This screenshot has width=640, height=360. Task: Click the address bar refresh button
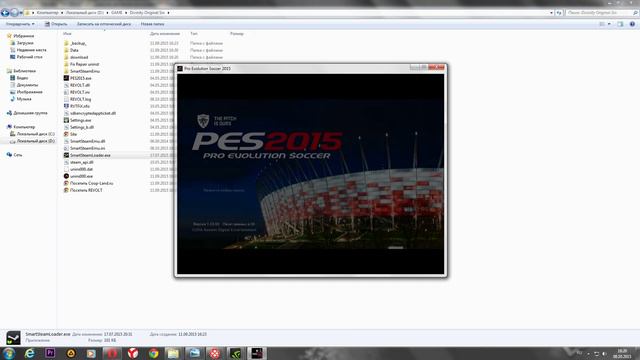point(559,13)
